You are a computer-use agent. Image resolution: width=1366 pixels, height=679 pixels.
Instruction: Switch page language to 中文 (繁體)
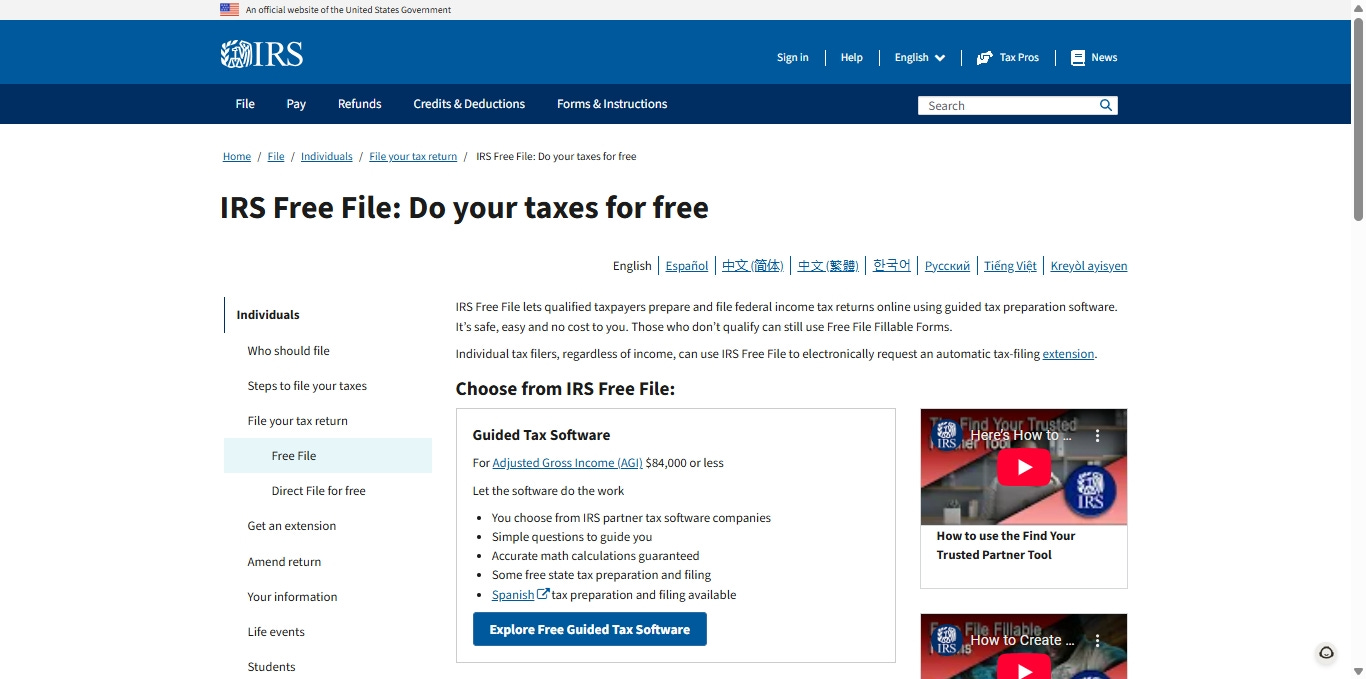[x=828, y=266]
